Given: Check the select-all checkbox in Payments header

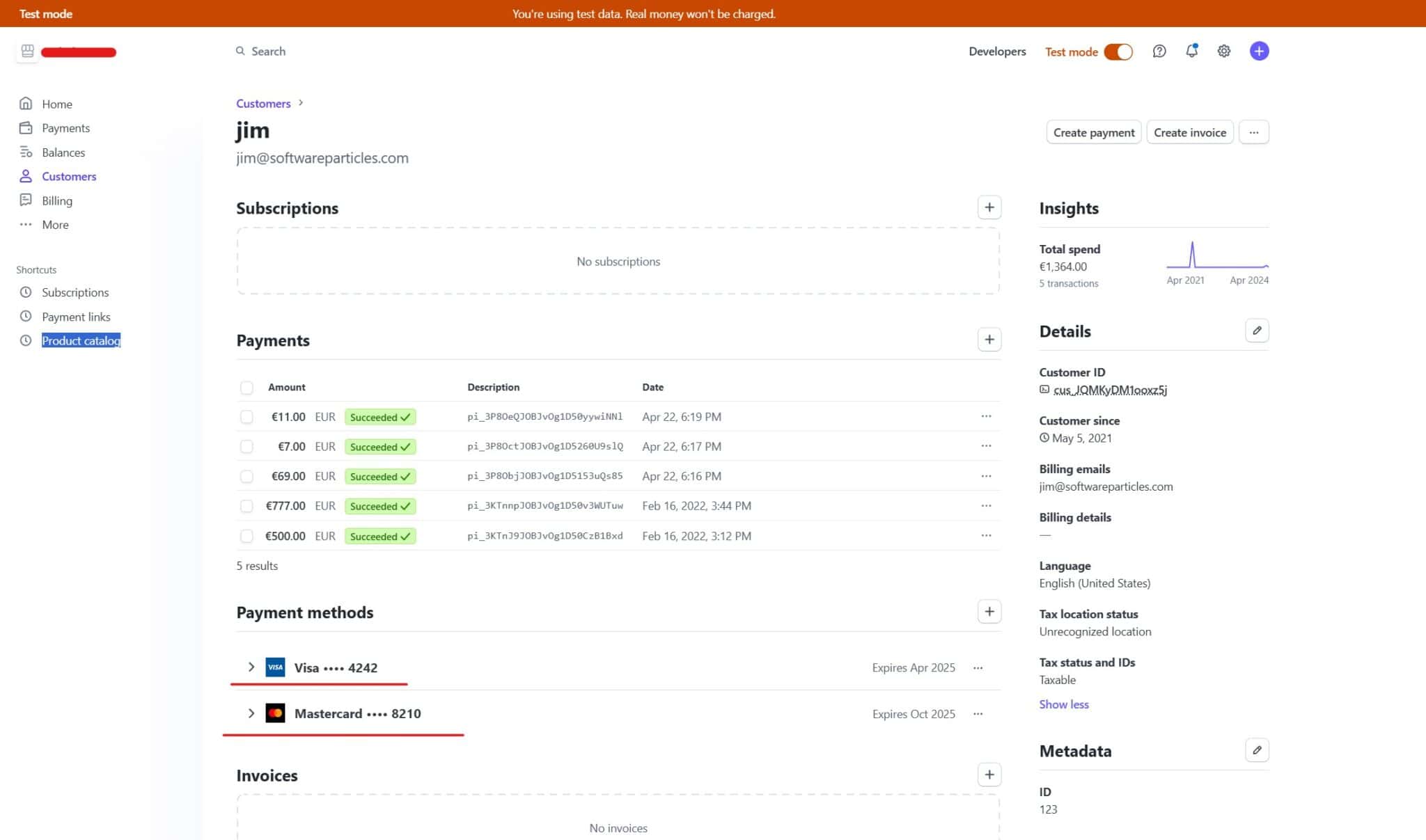Looking at the screenshot, I should (246, 387).
